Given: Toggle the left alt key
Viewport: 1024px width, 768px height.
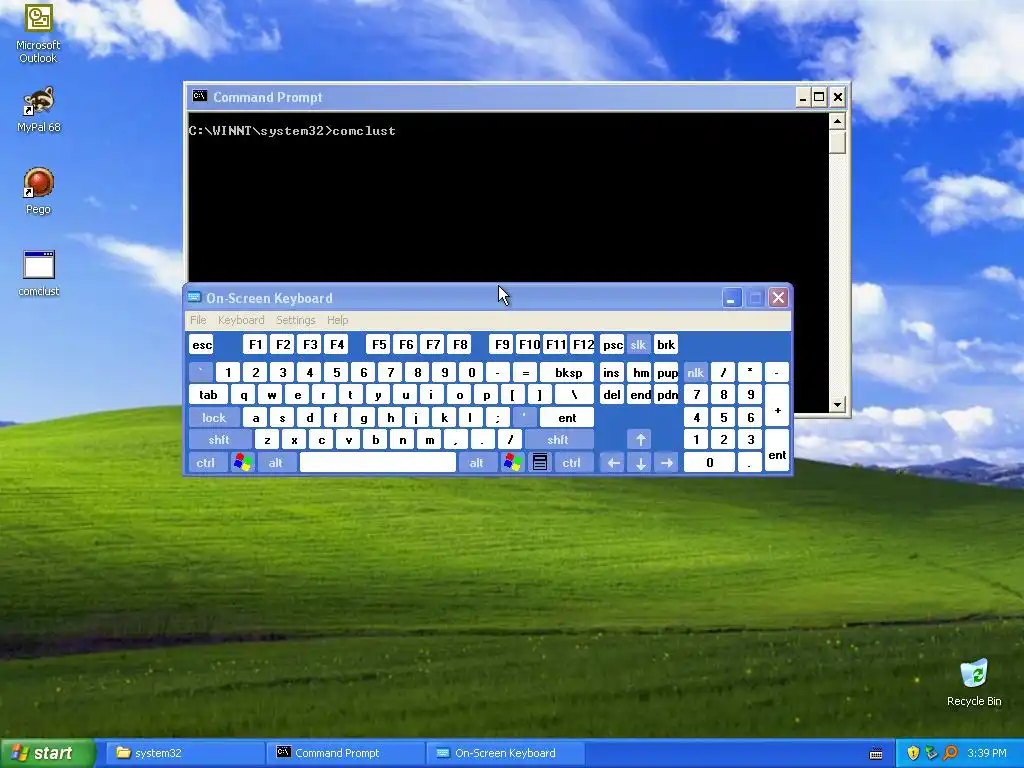Looking at the screenshot, I should (x=276, y=462).
